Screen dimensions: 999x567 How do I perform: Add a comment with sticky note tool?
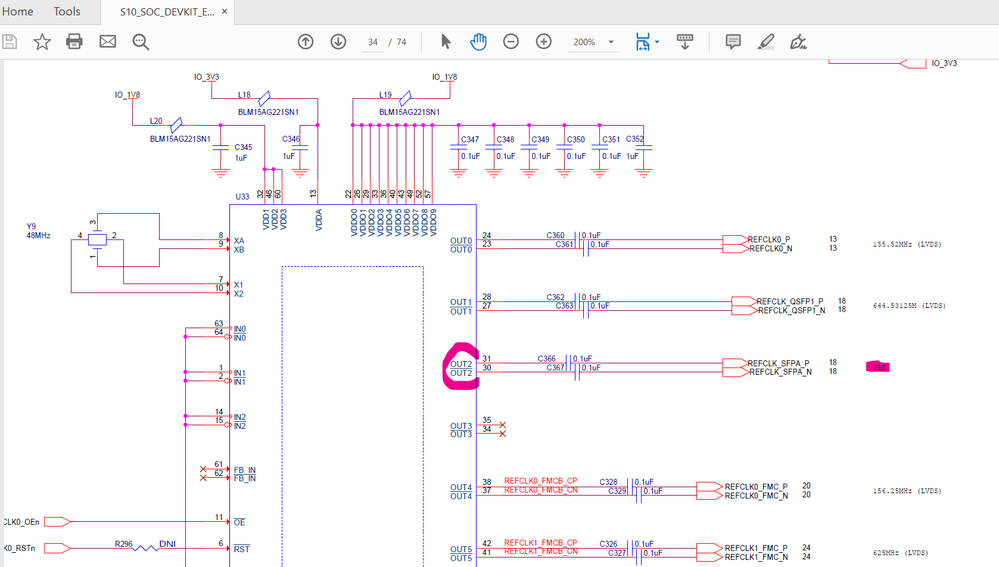(x=733, y=42)
